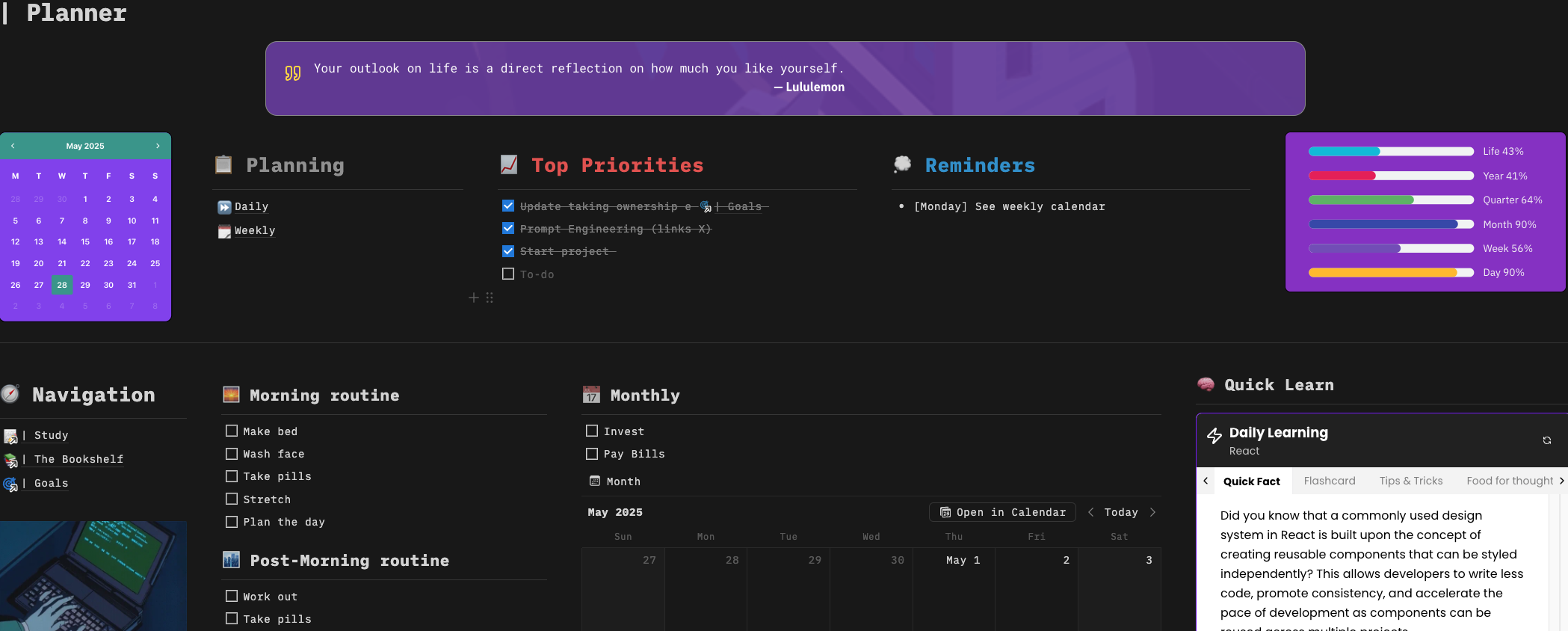Image resolution: width=1568 pixels, height=631 pixels.
Task: Check the Take pills checkbox under Morning routine
Action: 232,475
